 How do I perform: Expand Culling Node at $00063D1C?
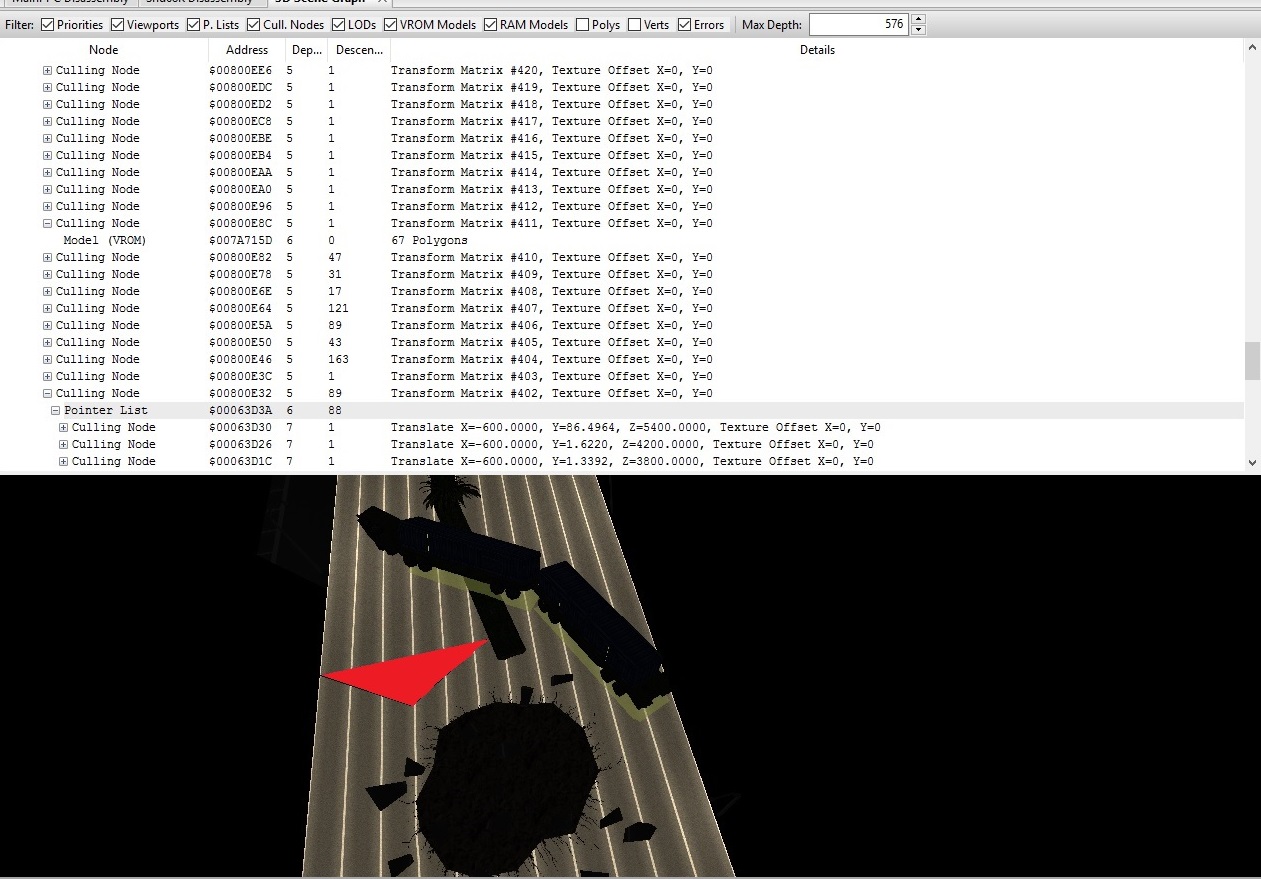pos(63,462)
